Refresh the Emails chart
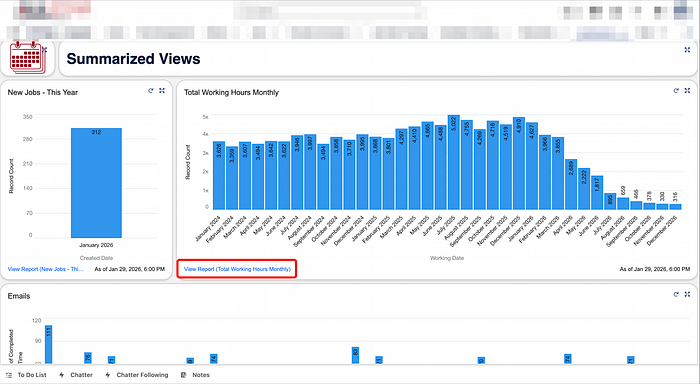Viewport: 700px width, 384px height. (676, 294)
